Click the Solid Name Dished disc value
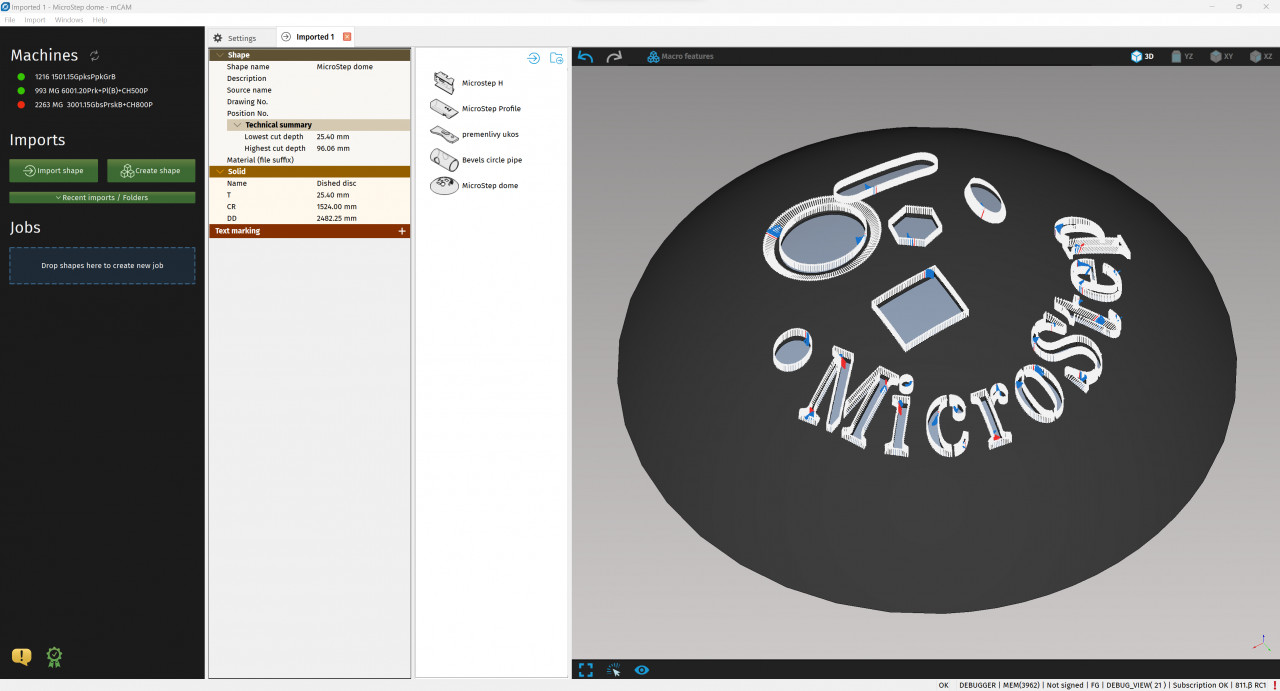 [x=336, y=183]
